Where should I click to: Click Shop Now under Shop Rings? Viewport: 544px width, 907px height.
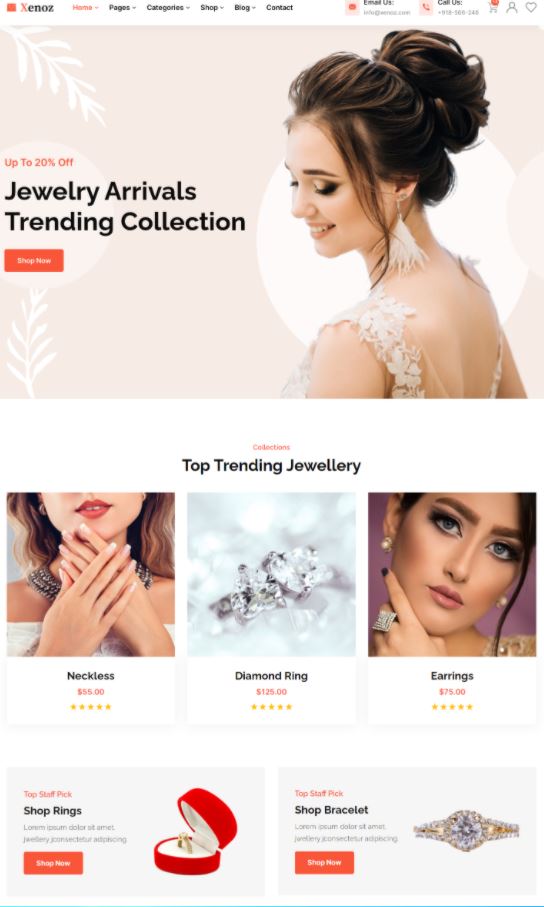point(53,863)
